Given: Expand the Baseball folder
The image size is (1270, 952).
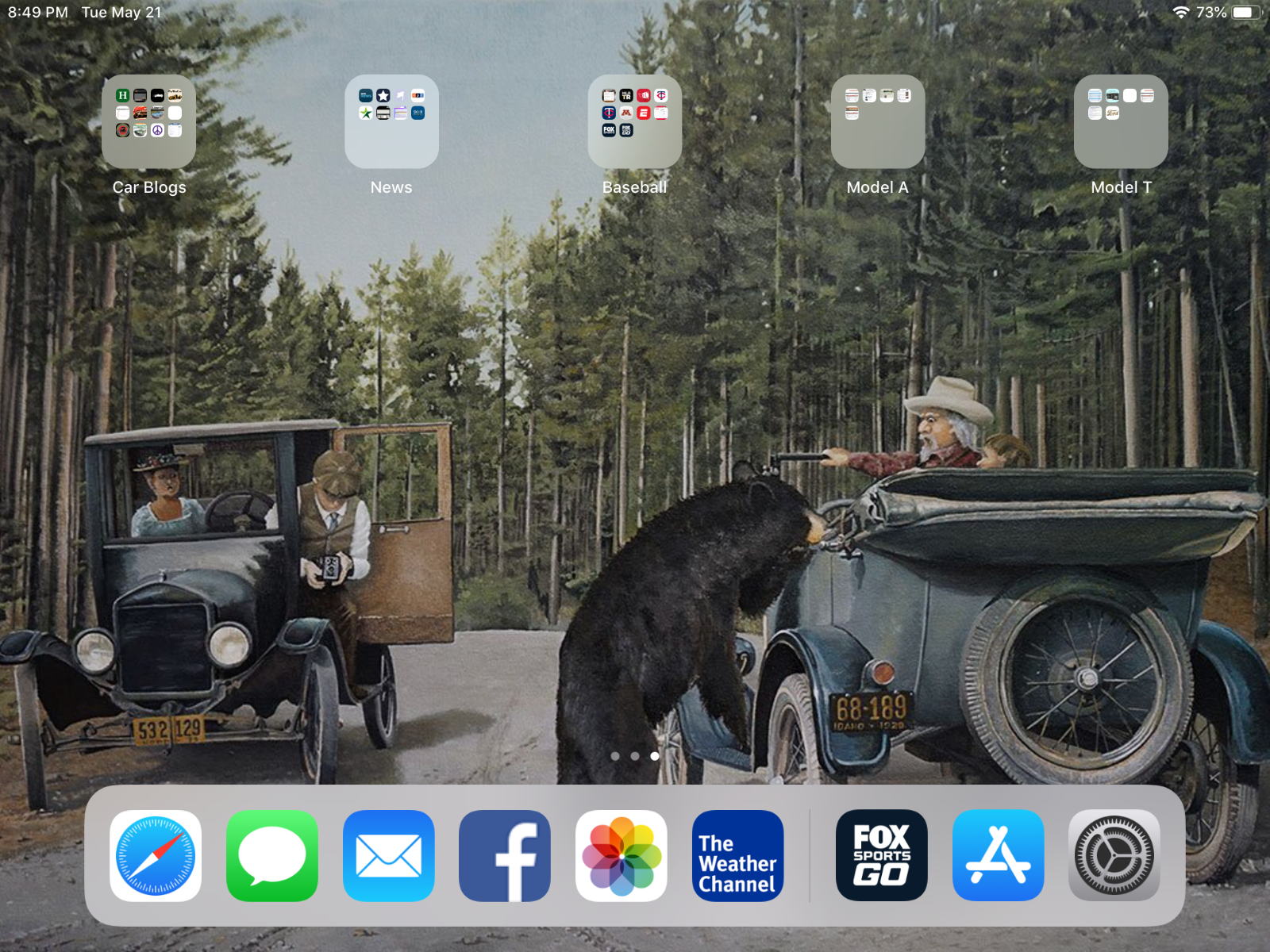Looking at the screenshot, I should coord(634,121).
